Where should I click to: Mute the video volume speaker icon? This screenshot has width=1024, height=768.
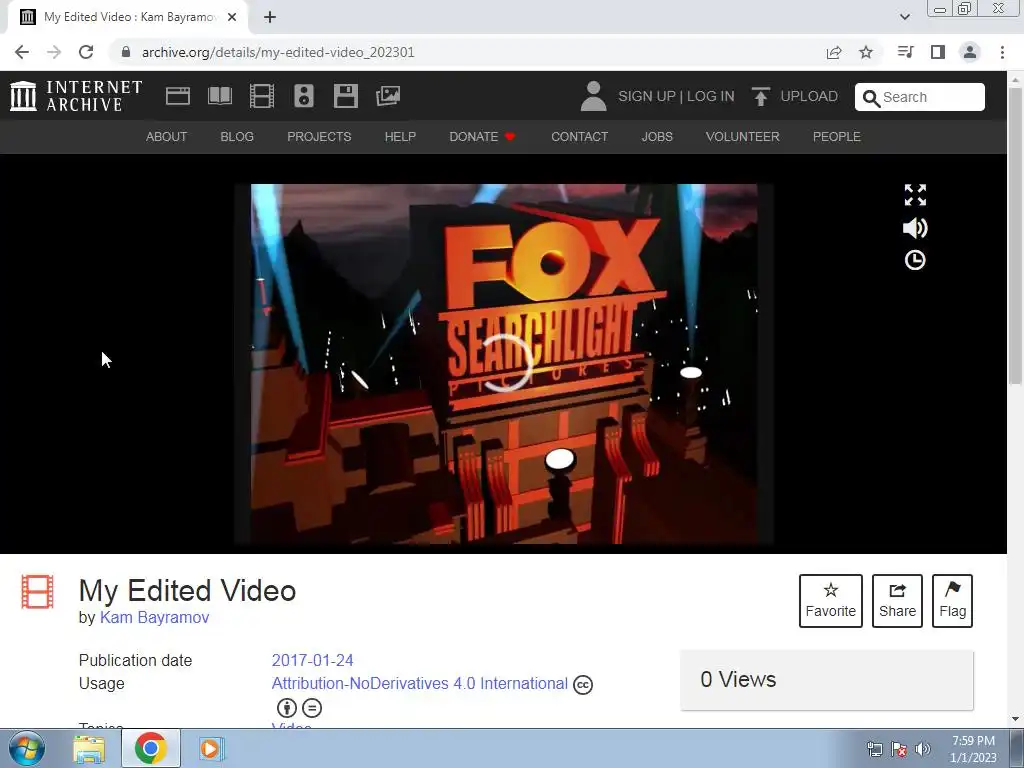915,228
